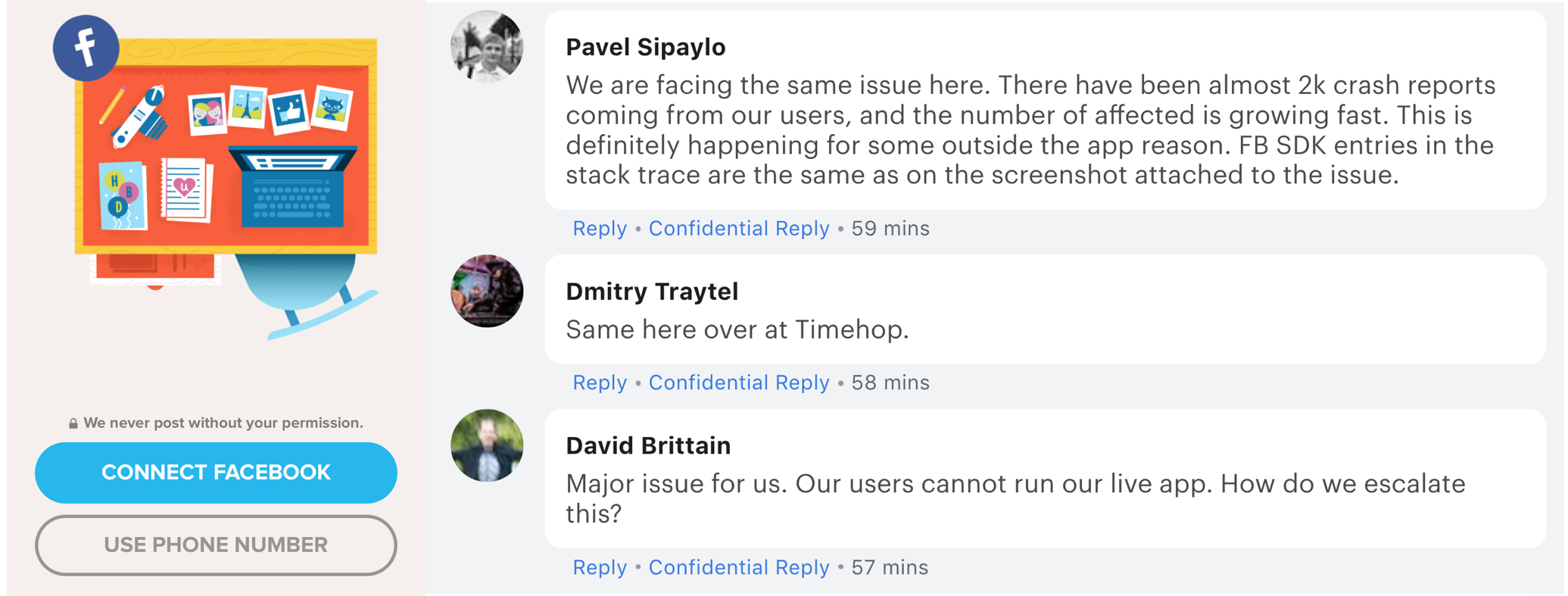The image size is (1568, 596).
Task: Open David Brittain's profile avatar
Action: pyautogui.click(x=487, y=446)
